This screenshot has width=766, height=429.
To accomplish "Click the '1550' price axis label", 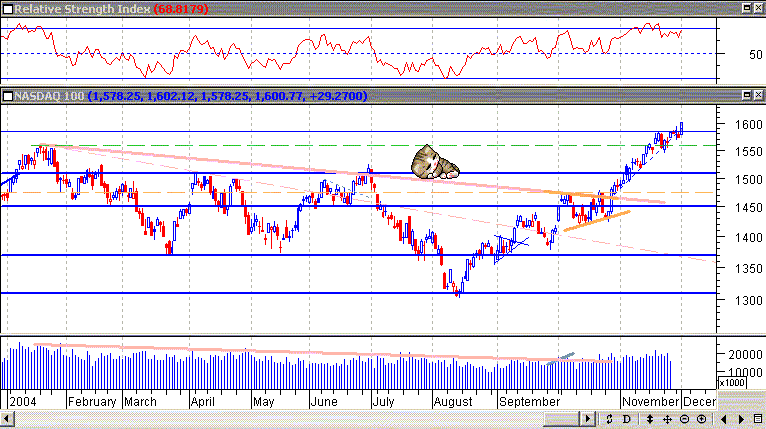I will point(748,152).
